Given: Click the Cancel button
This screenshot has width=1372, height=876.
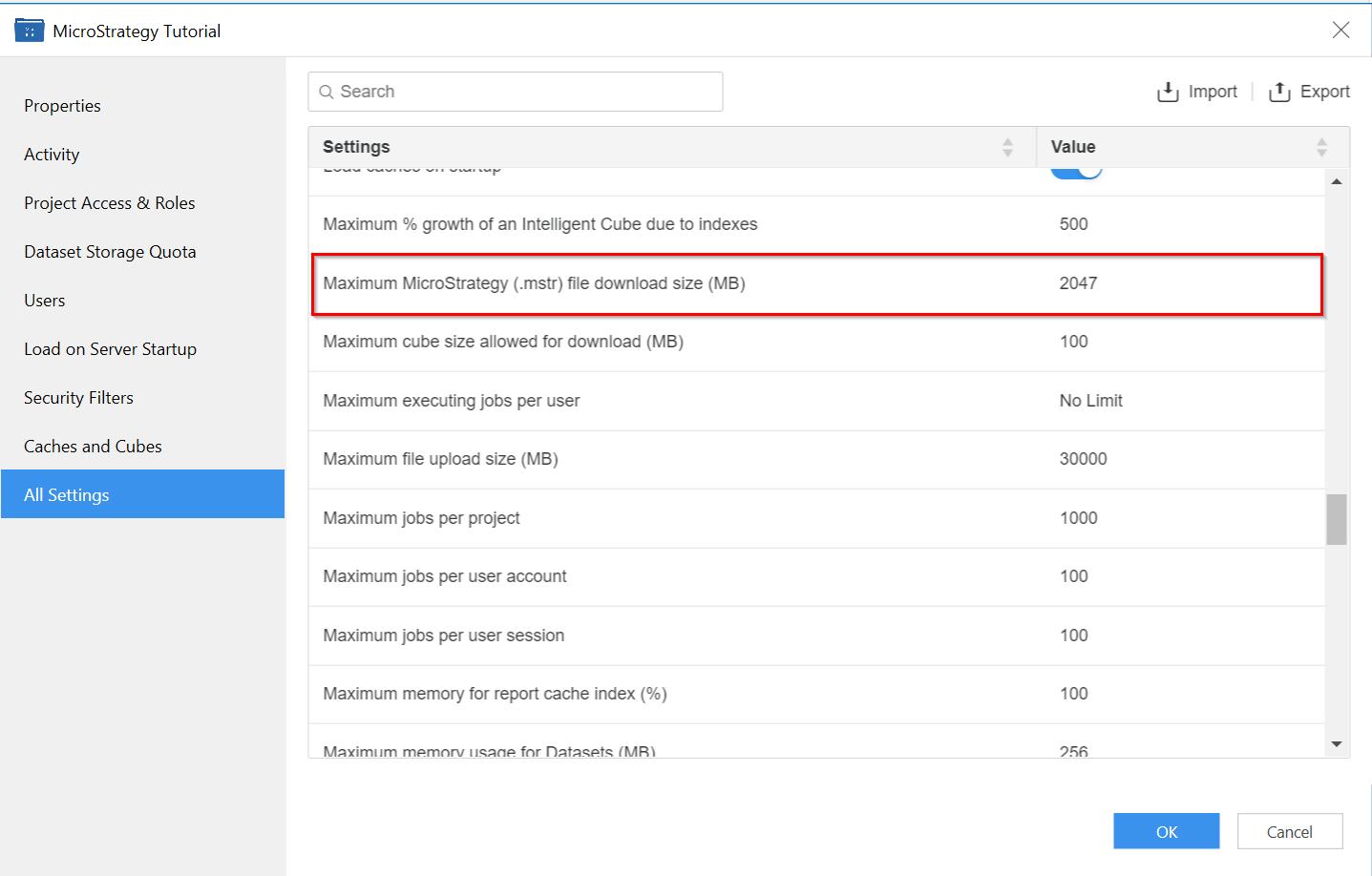Looking at the screenshot, I should (x=1290, y=831).
